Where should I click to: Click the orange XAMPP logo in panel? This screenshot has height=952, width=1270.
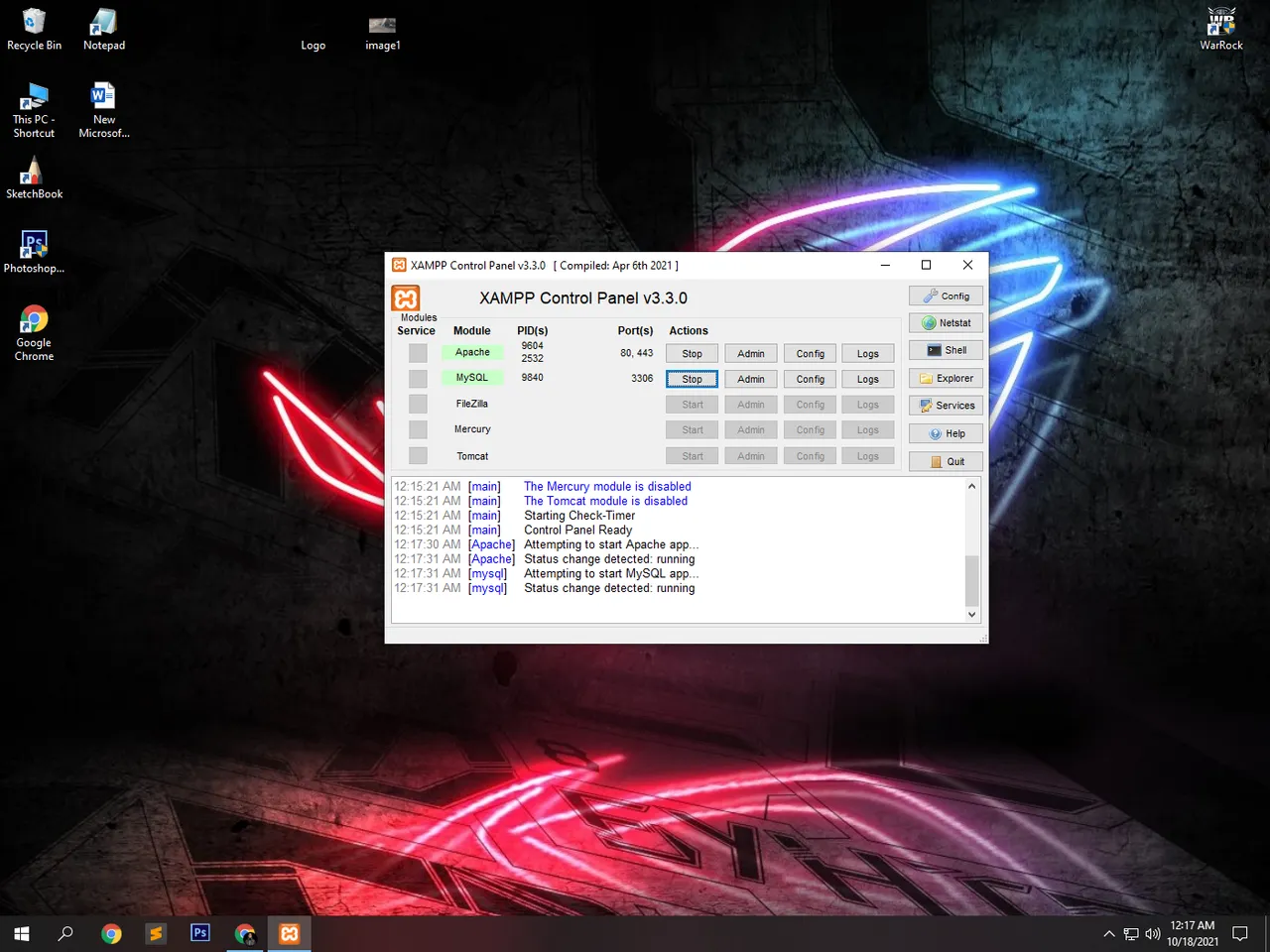[406, 297]
